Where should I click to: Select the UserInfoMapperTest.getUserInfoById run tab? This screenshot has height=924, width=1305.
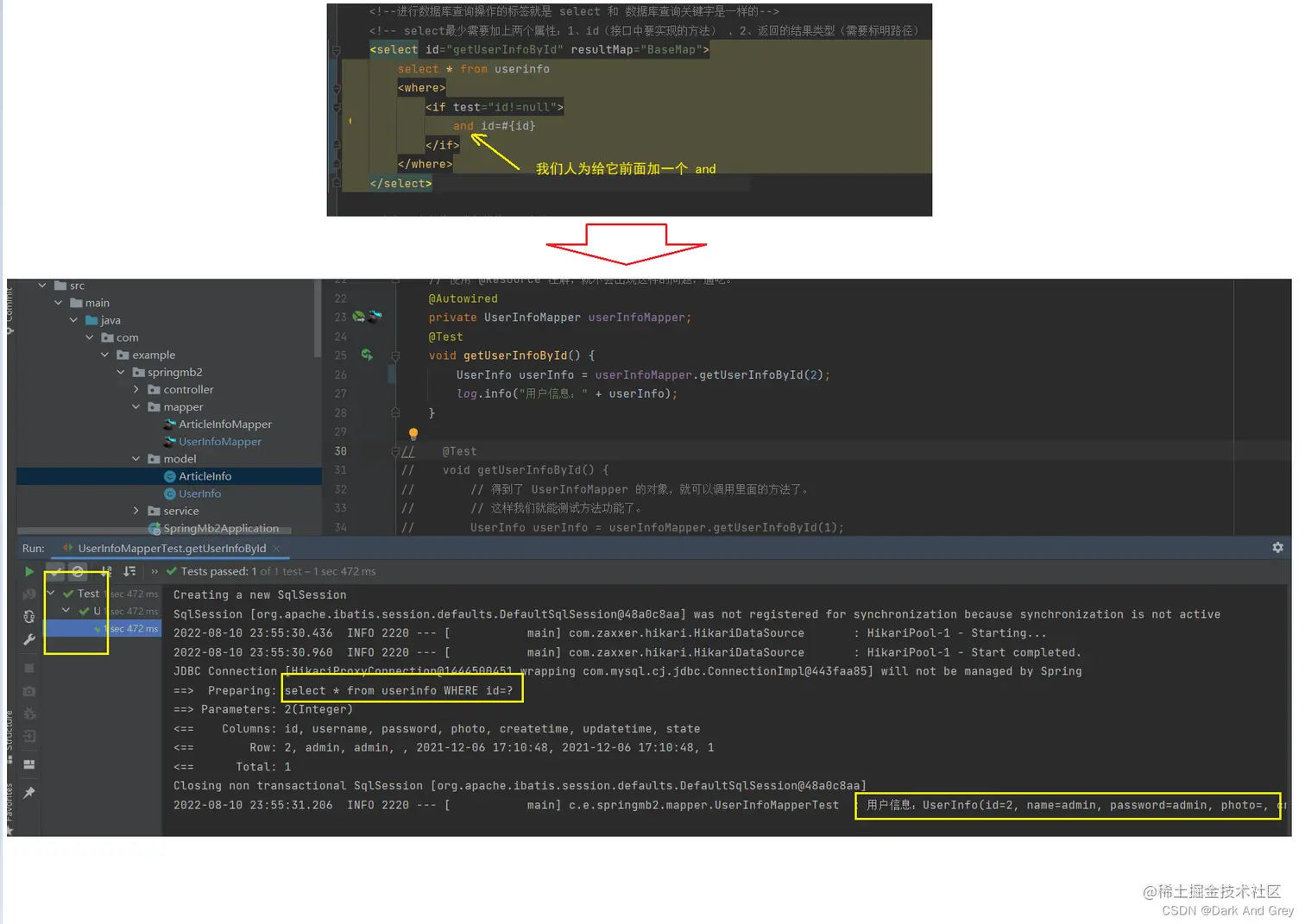172,549
